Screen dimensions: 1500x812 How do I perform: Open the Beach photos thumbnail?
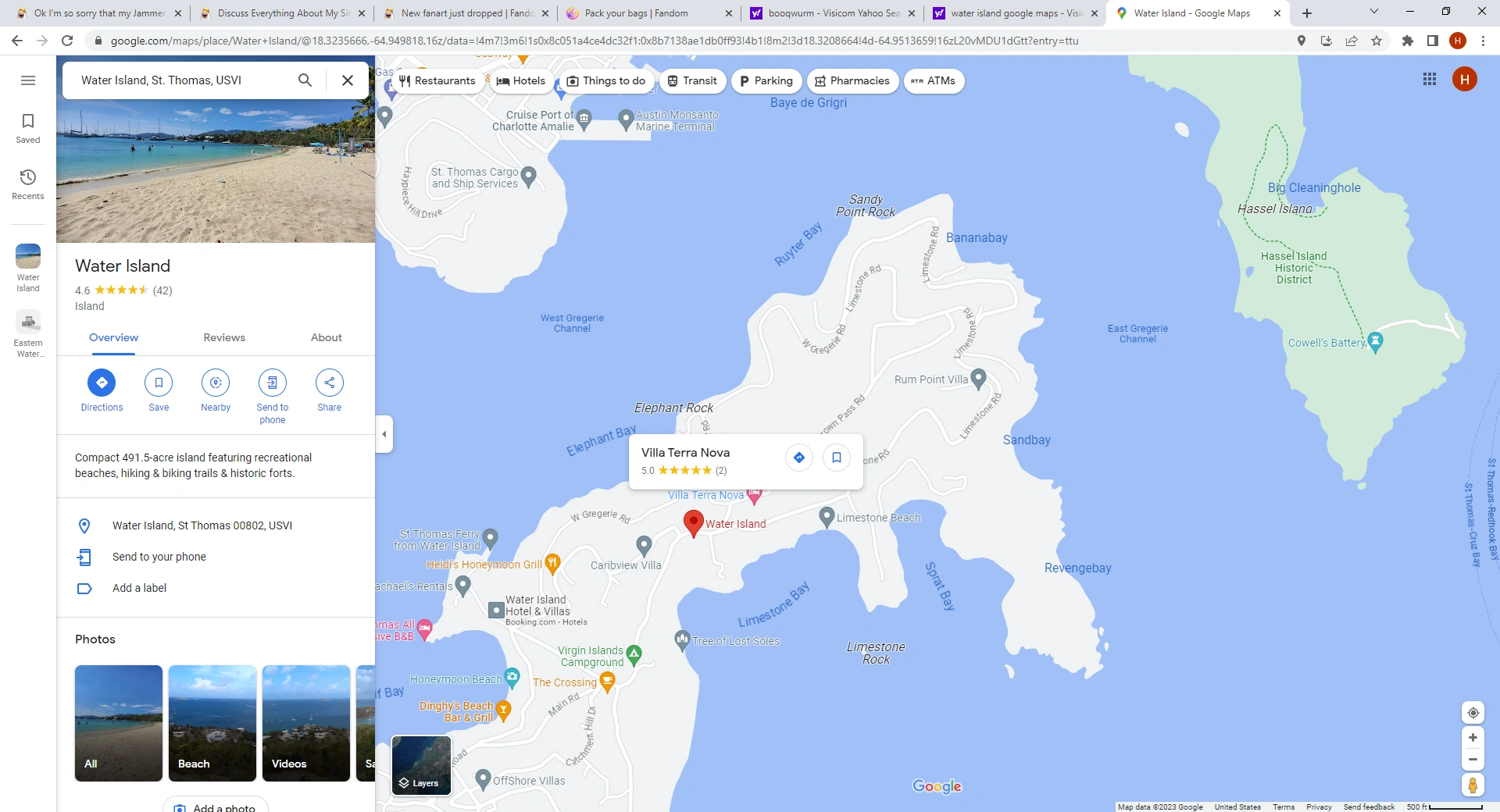tap(212, 723)
